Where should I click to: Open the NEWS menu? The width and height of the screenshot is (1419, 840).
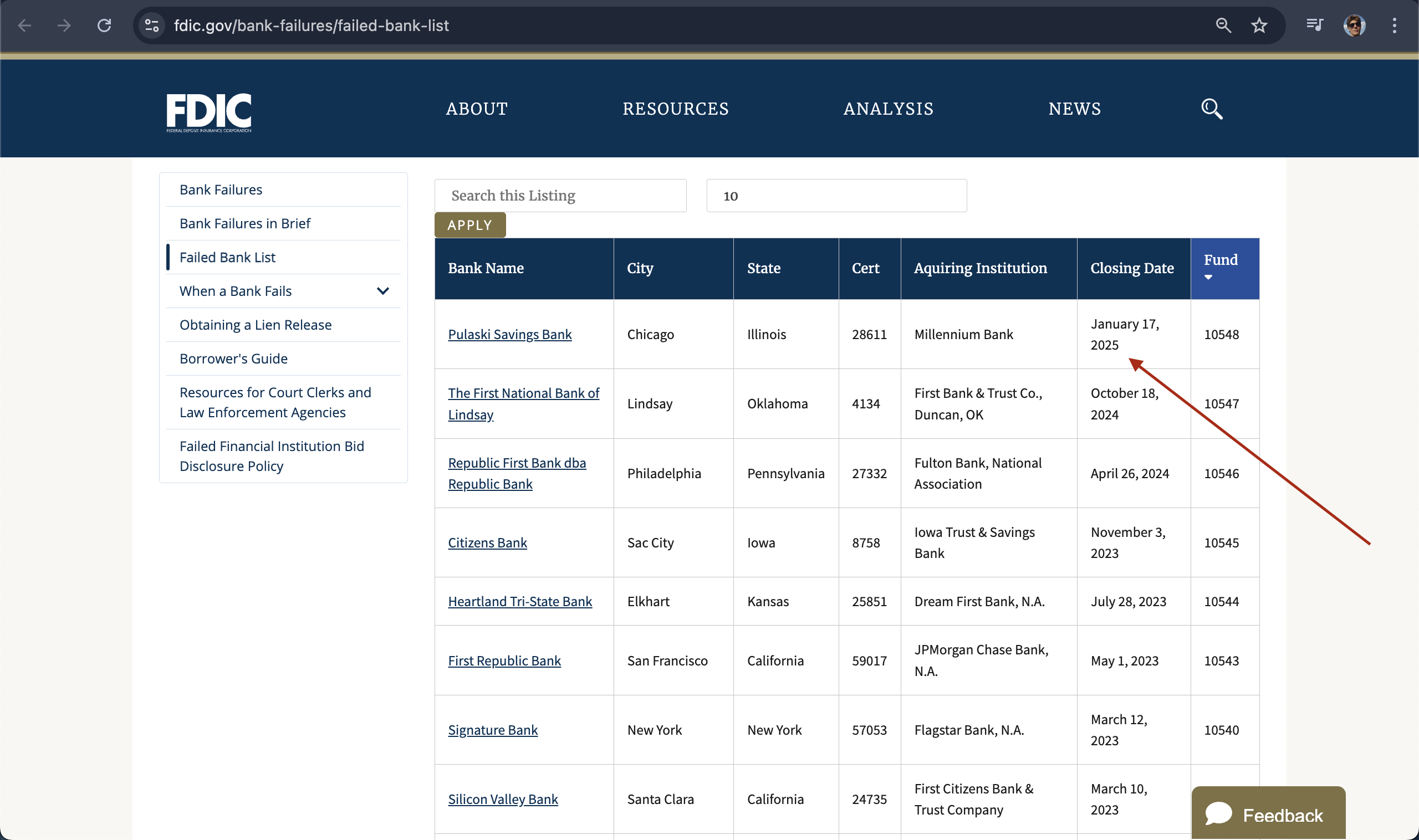(1075, 109)
